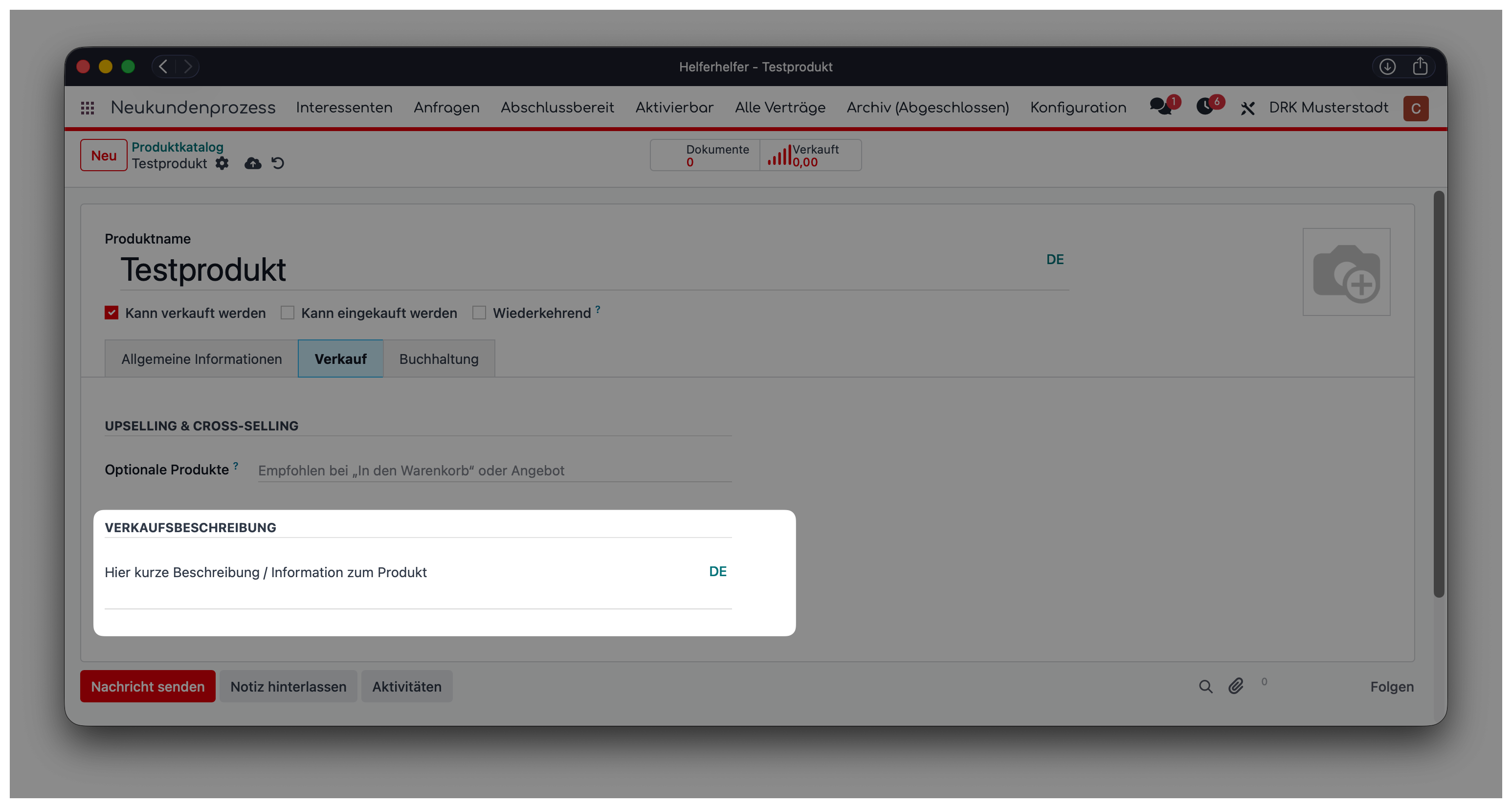Open the Verkauft bar chart stat button
Image resolution: width=1512 pixels, height=808 pixels.
coord(811,155)
